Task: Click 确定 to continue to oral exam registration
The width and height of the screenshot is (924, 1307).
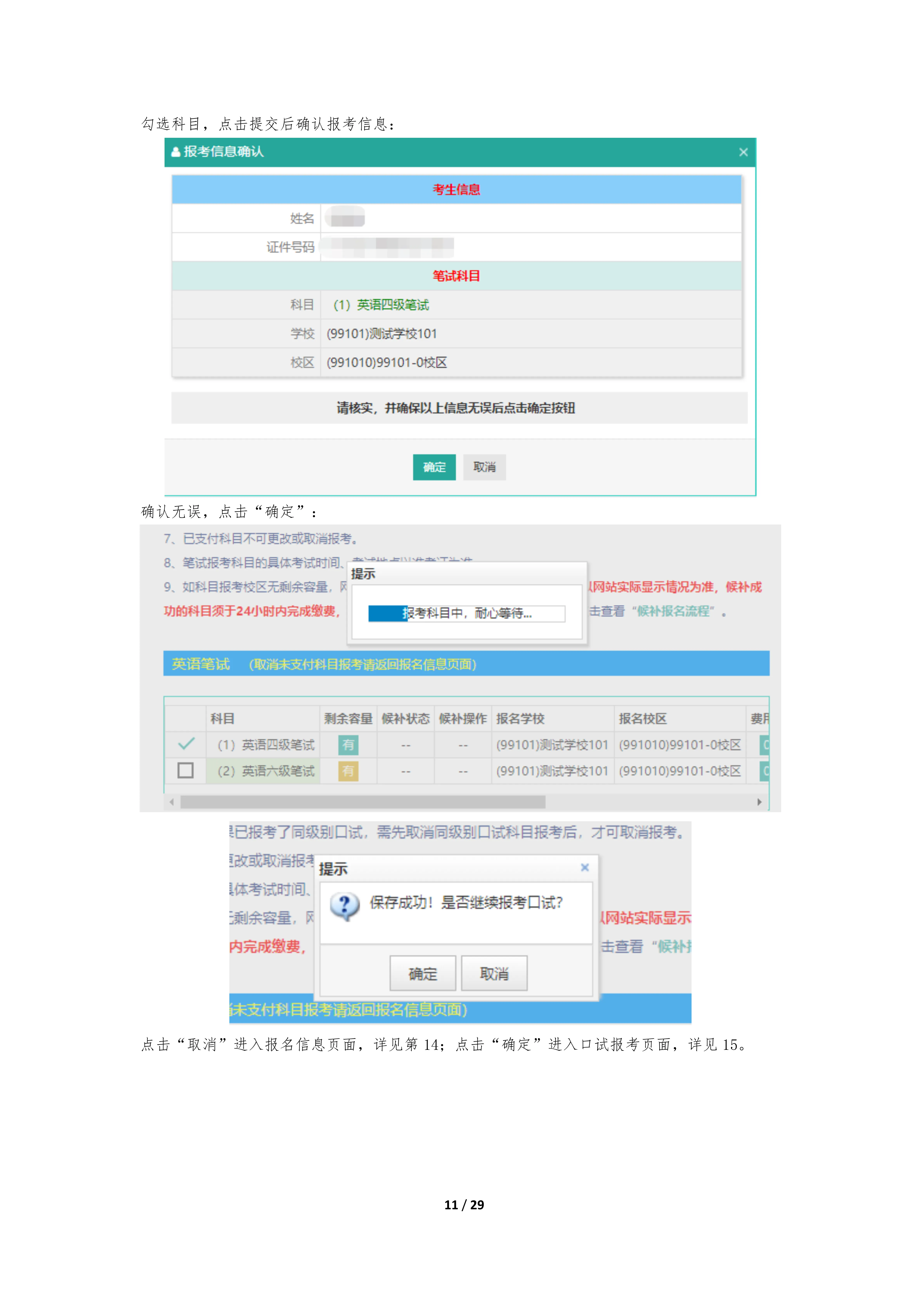Action: click(x=422, y=973)
